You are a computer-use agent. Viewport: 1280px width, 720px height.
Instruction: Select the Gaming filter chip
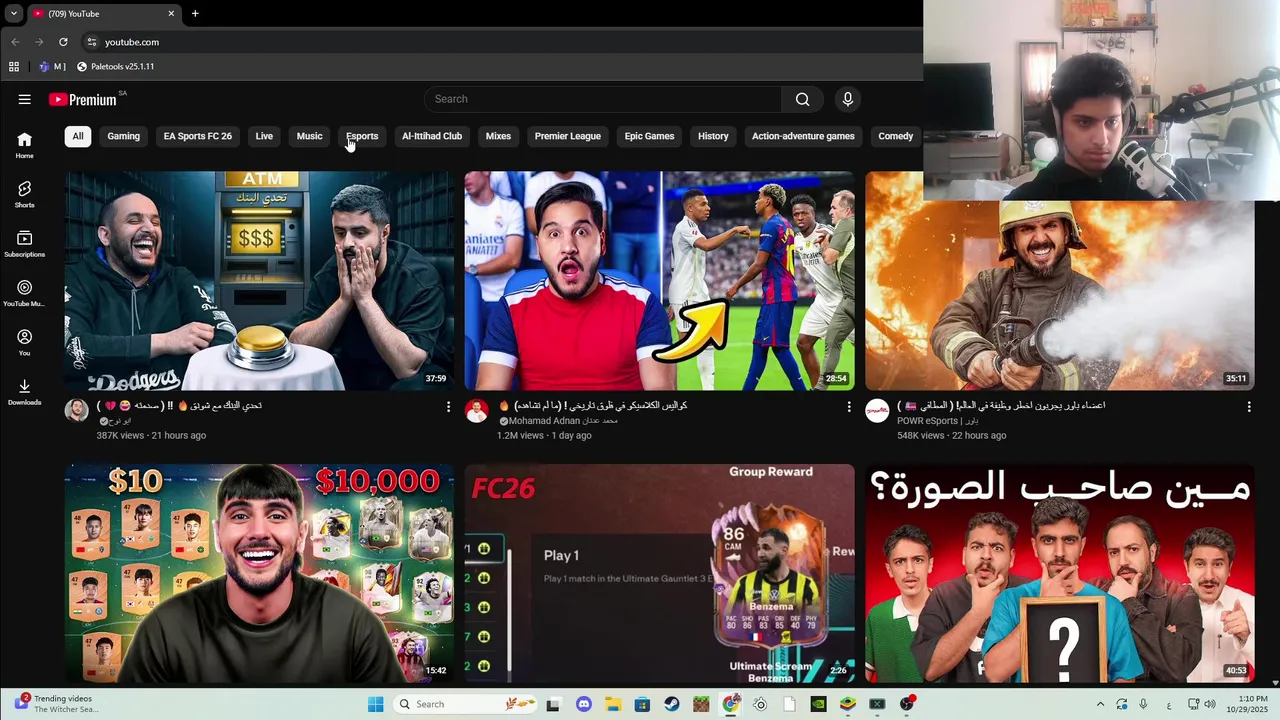(x=124, y=136)
